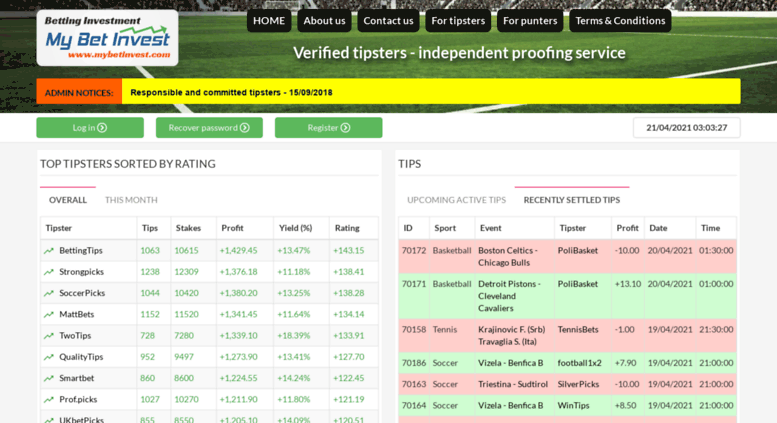Click trend icon beside Smartbet
This screenshot has width=777, height=423.
click(x=49, y=378)
